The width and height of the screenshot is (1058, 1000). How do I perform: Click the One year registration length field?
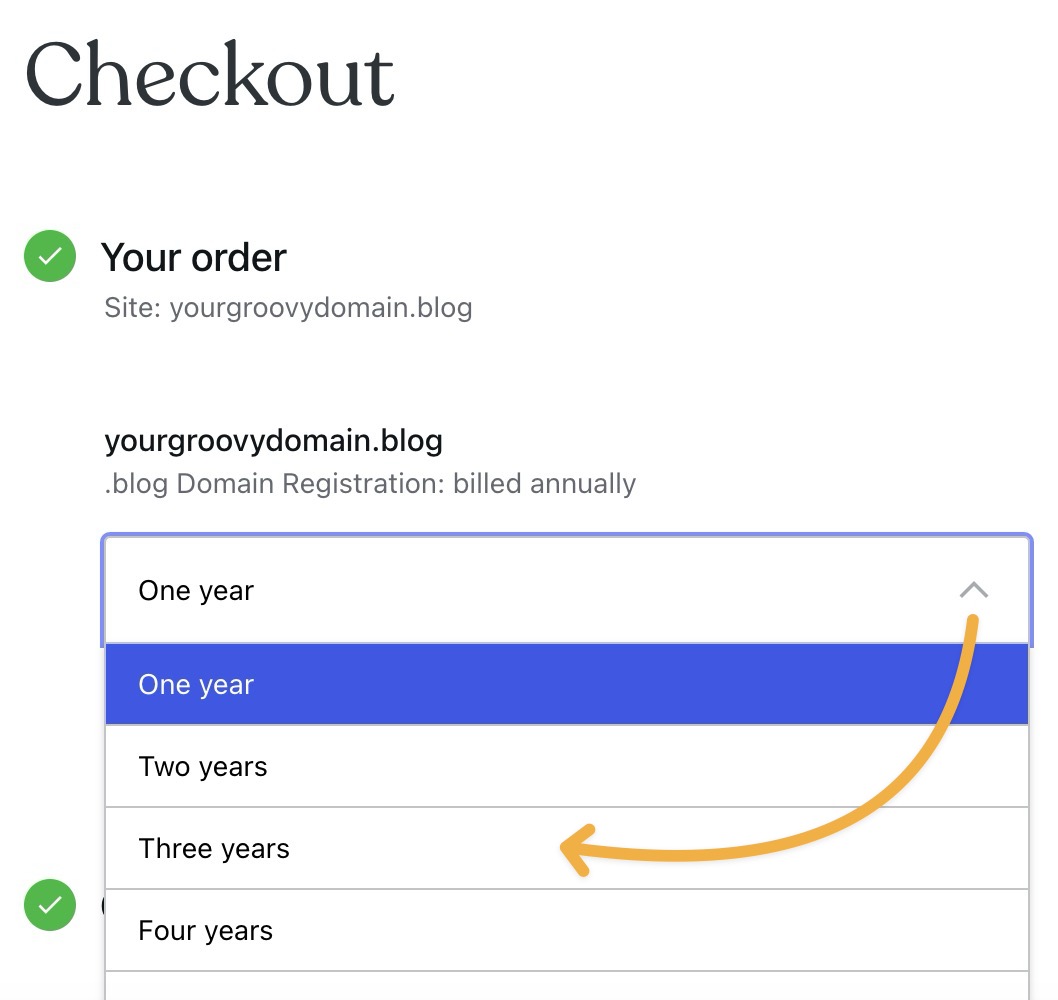coord(567,590)
